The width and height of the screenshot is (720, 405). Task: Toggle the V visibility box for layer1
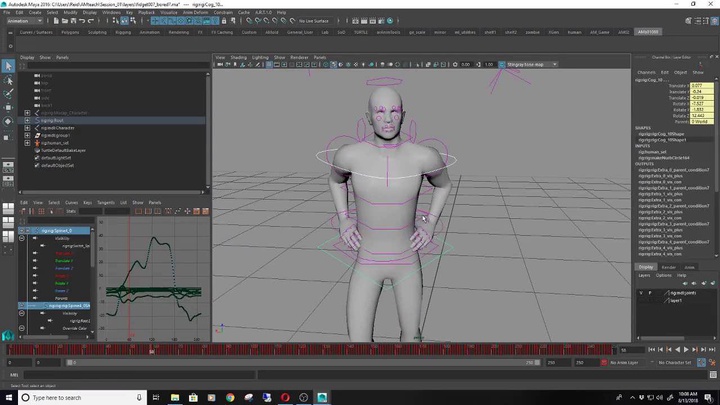(640, 299)
